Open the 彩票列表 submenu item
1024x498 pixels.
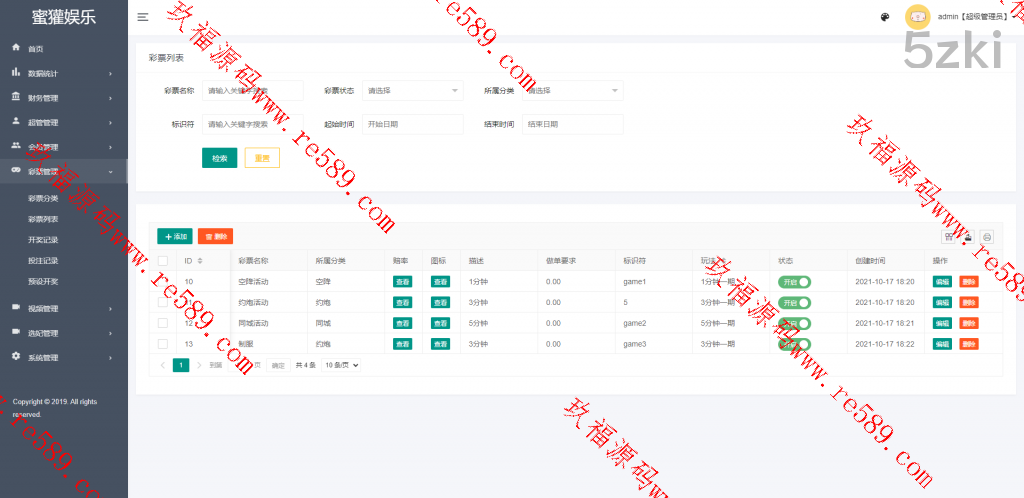(43, 219)
